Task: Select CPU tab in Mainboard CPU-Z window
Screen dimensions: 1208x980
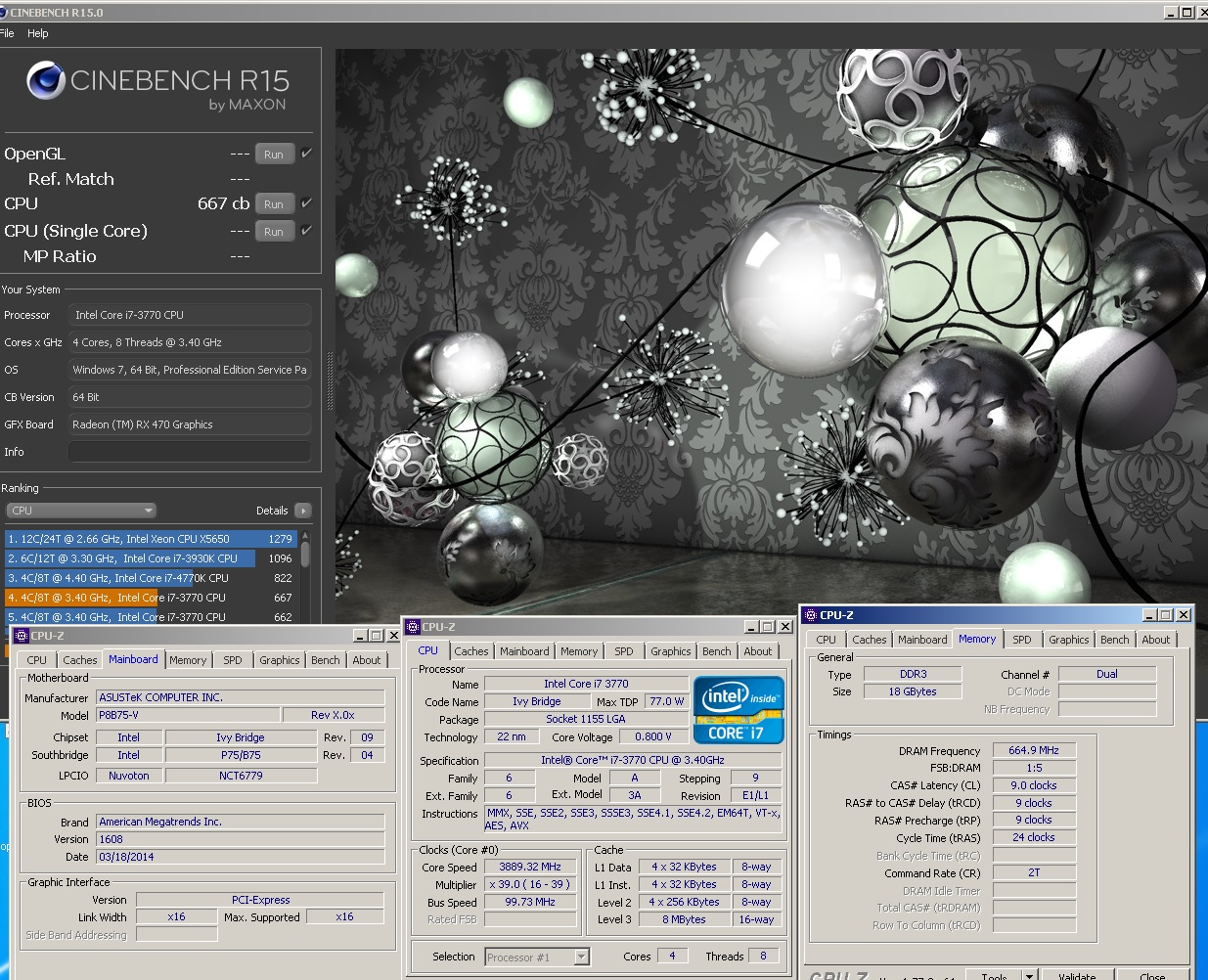Action: pos(37,660)
